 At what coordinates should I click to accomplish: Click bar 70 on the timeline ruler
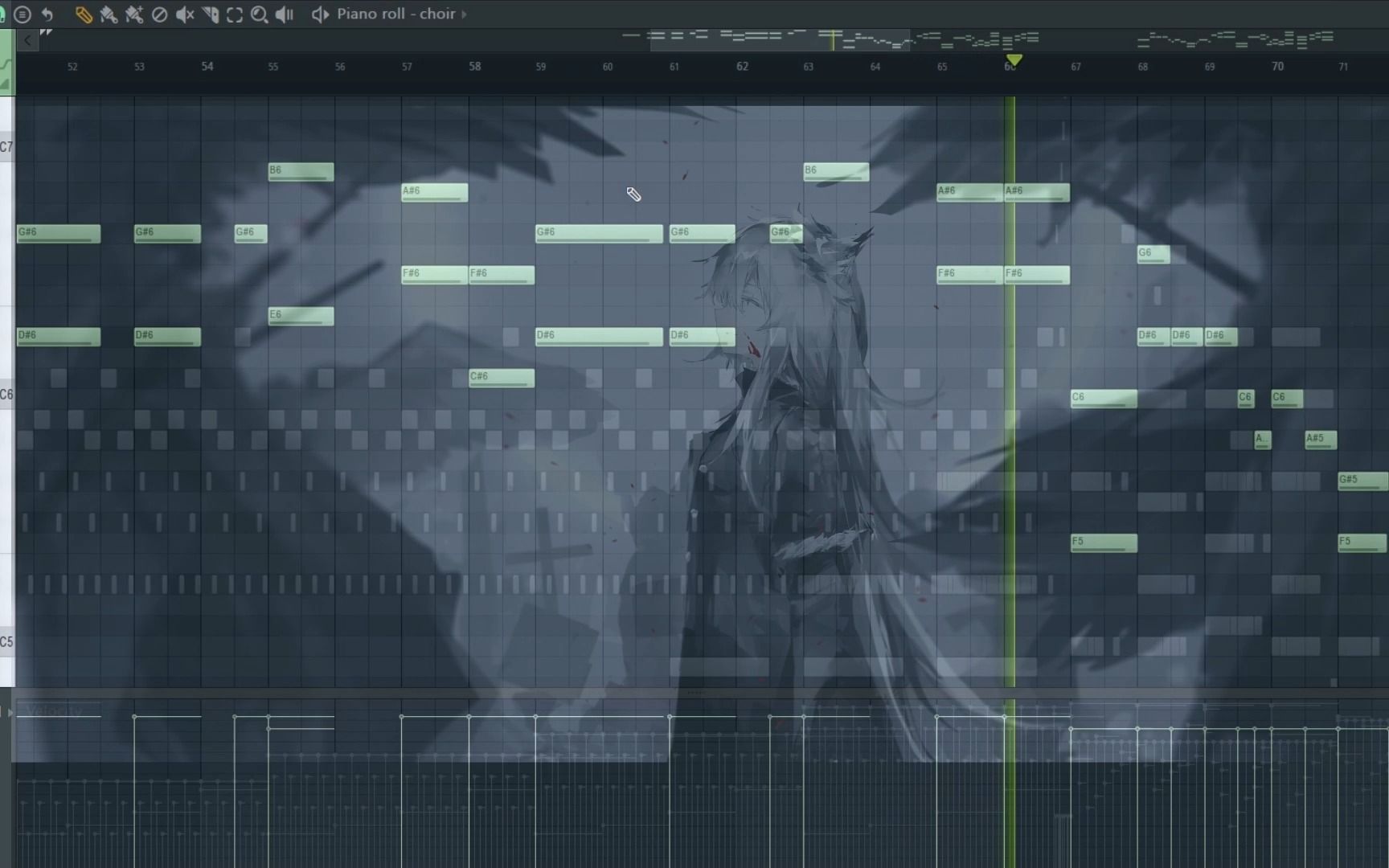pos(1277,67)
